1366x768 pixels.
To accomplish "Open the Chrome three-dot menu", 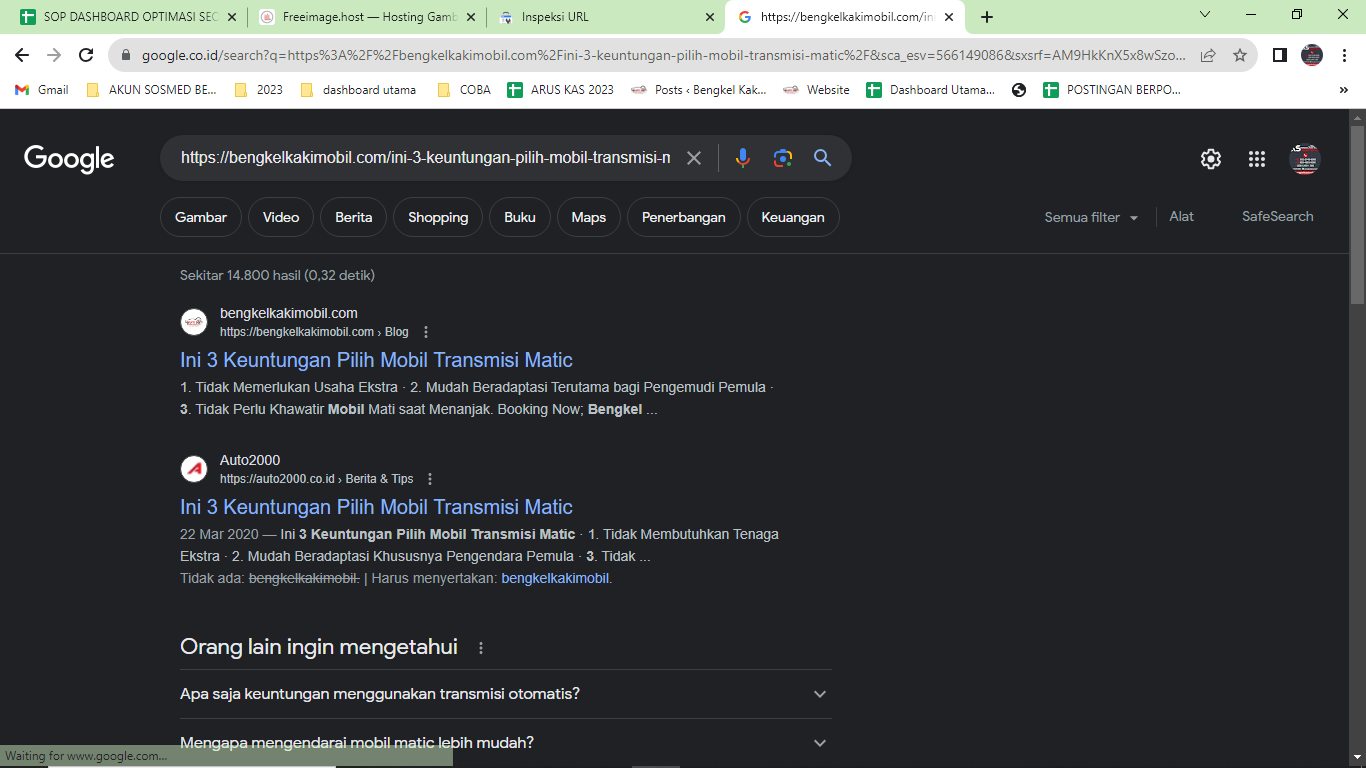I will coord(1345,55).
